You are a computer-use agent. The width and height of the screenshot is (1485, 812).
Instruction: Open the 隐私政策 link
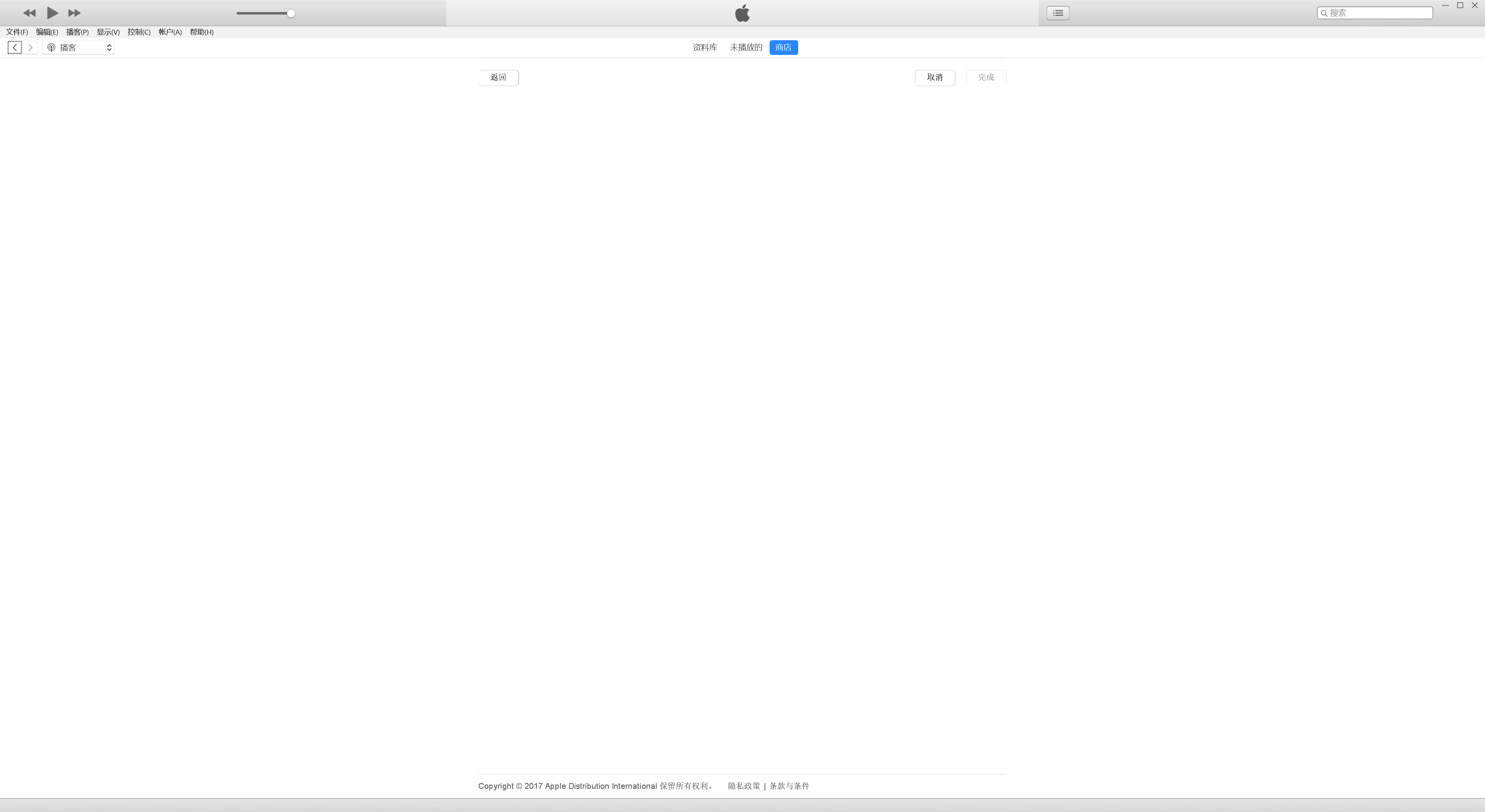744,786
